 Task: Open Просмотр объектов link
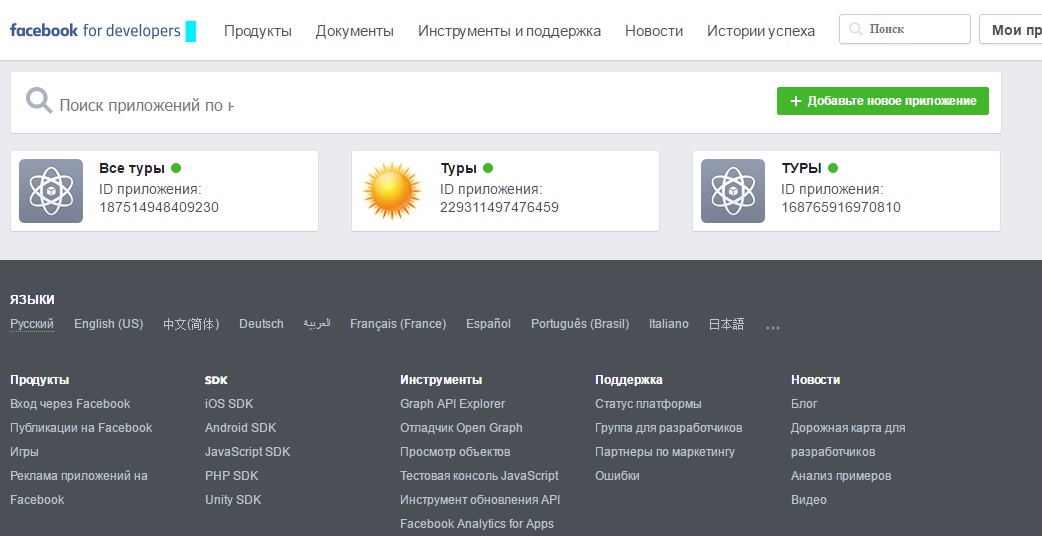click(x=455, y=452)
